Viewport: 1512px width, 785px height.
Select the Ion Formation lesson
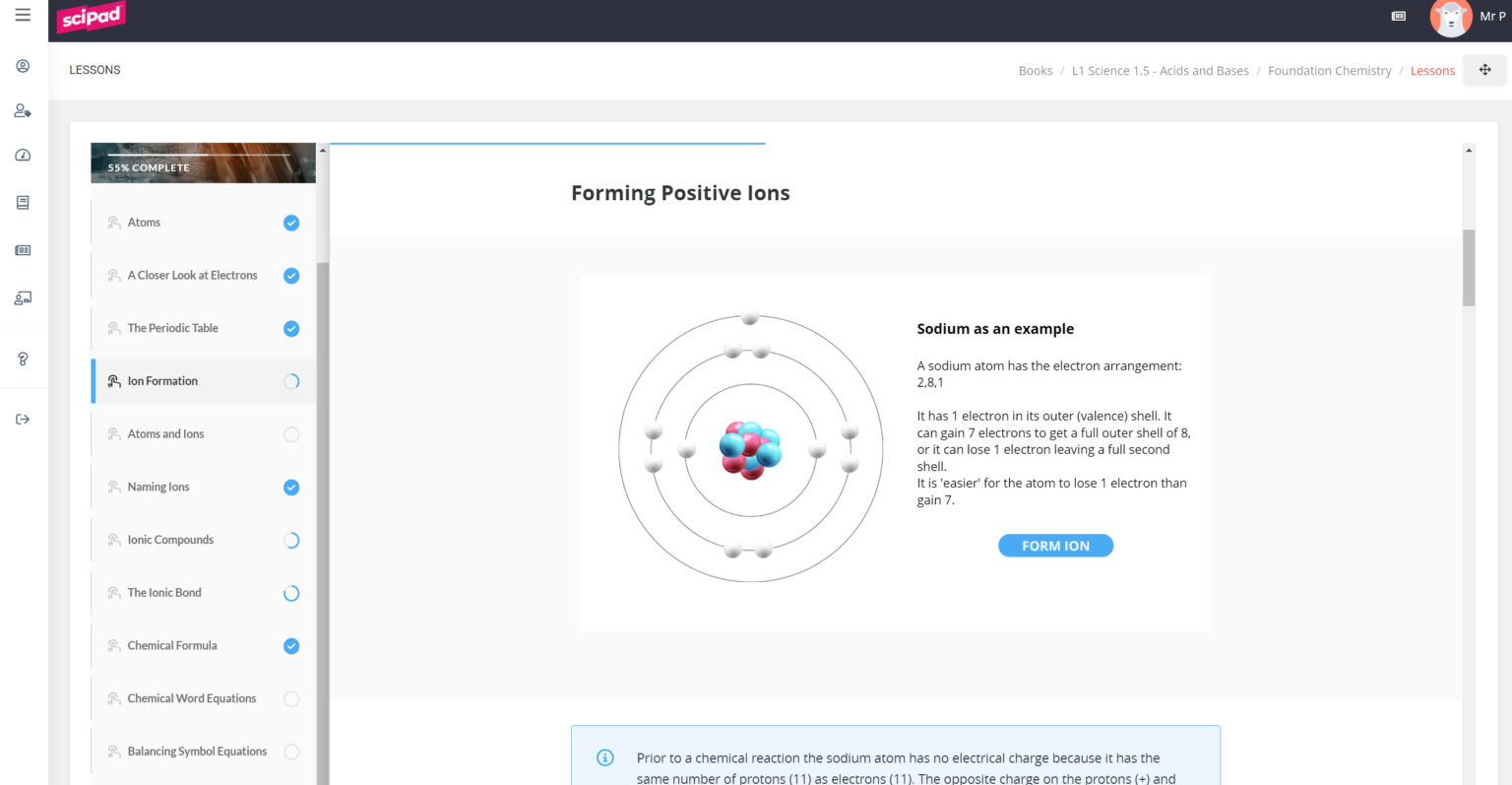(x=162, y=380)
